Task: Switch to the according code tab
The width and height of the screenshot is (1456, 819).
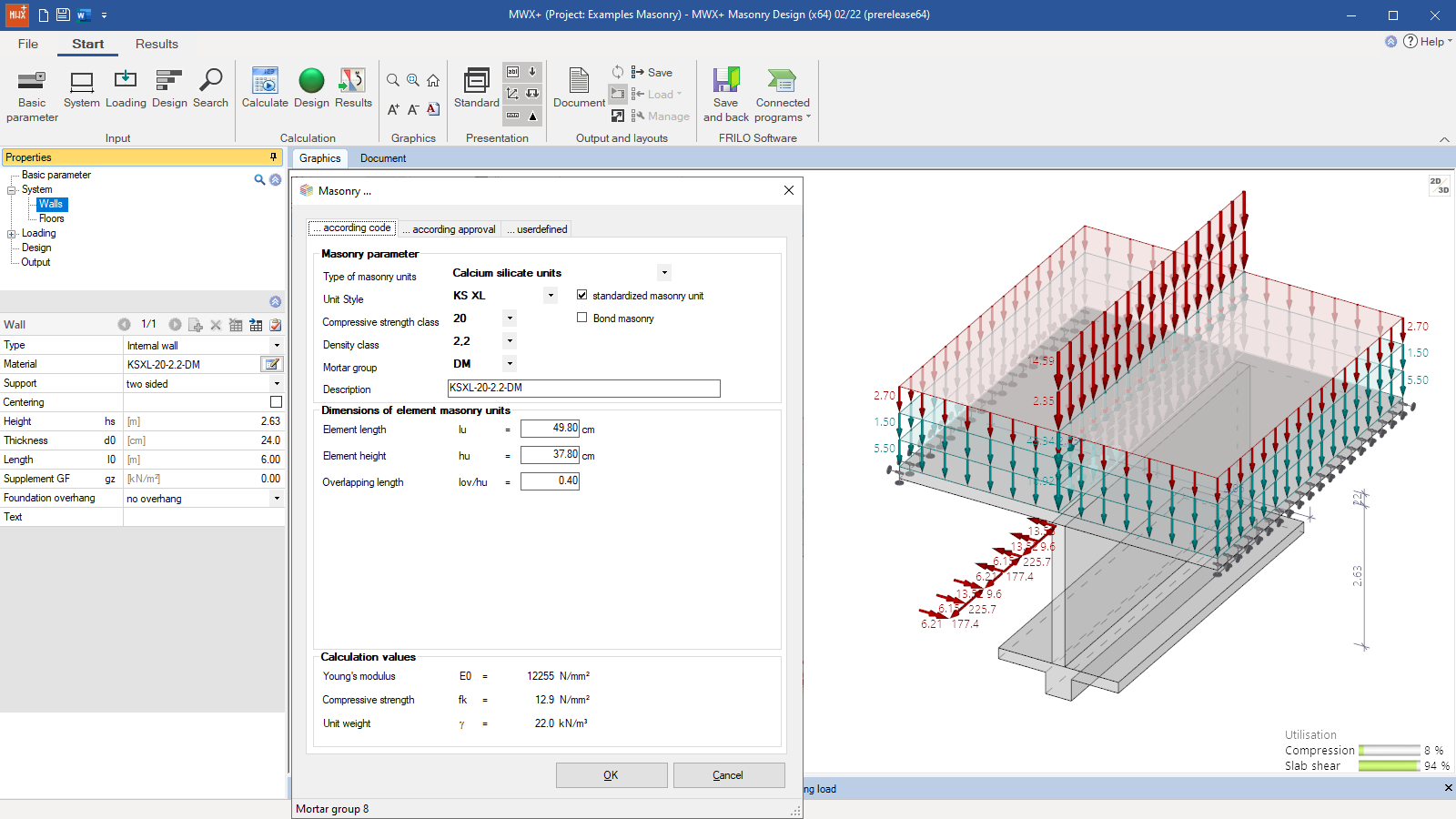Action: pyautogui.click(x=352, y=227)
